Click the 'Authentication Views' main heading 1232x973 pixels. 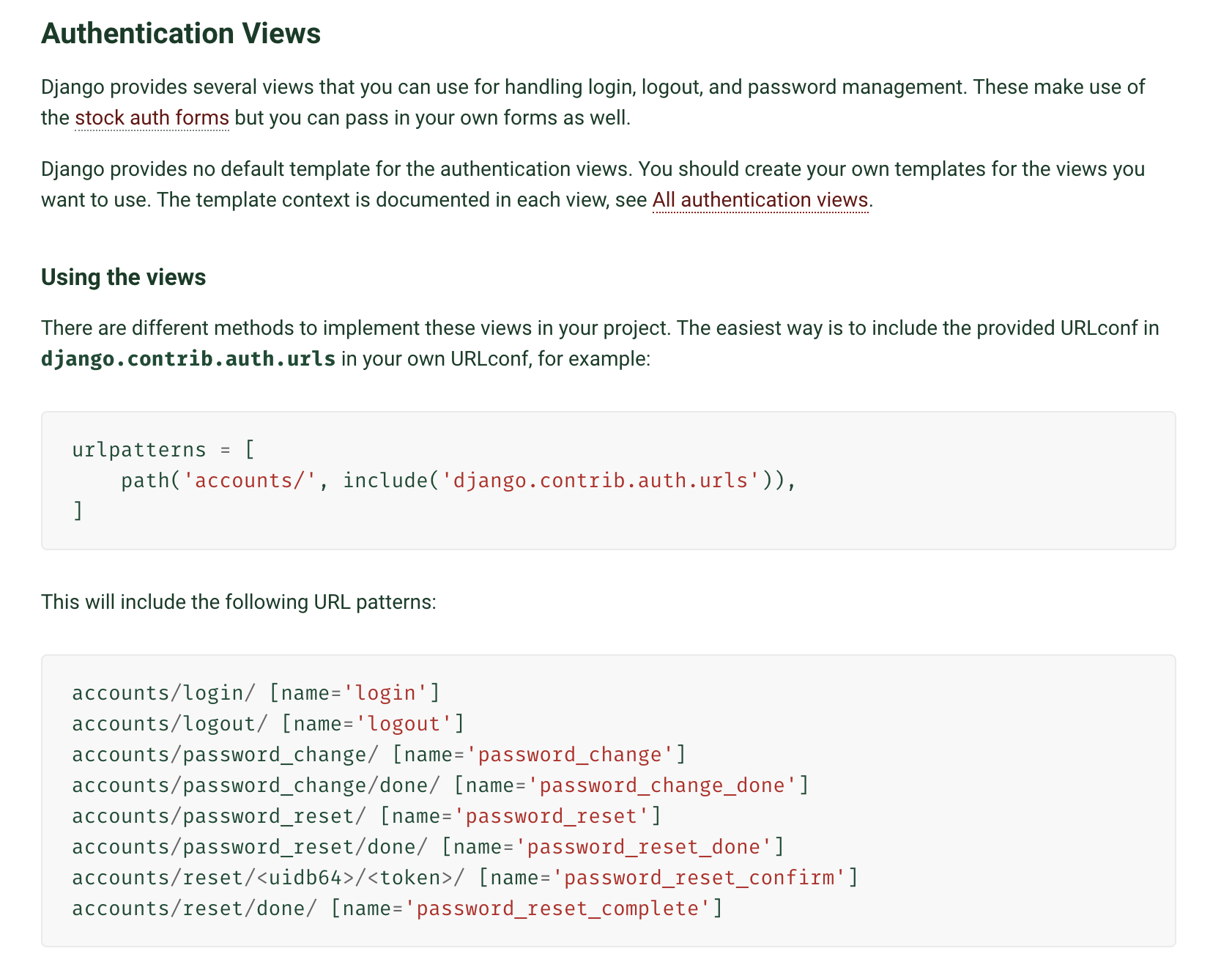[180, 34]
